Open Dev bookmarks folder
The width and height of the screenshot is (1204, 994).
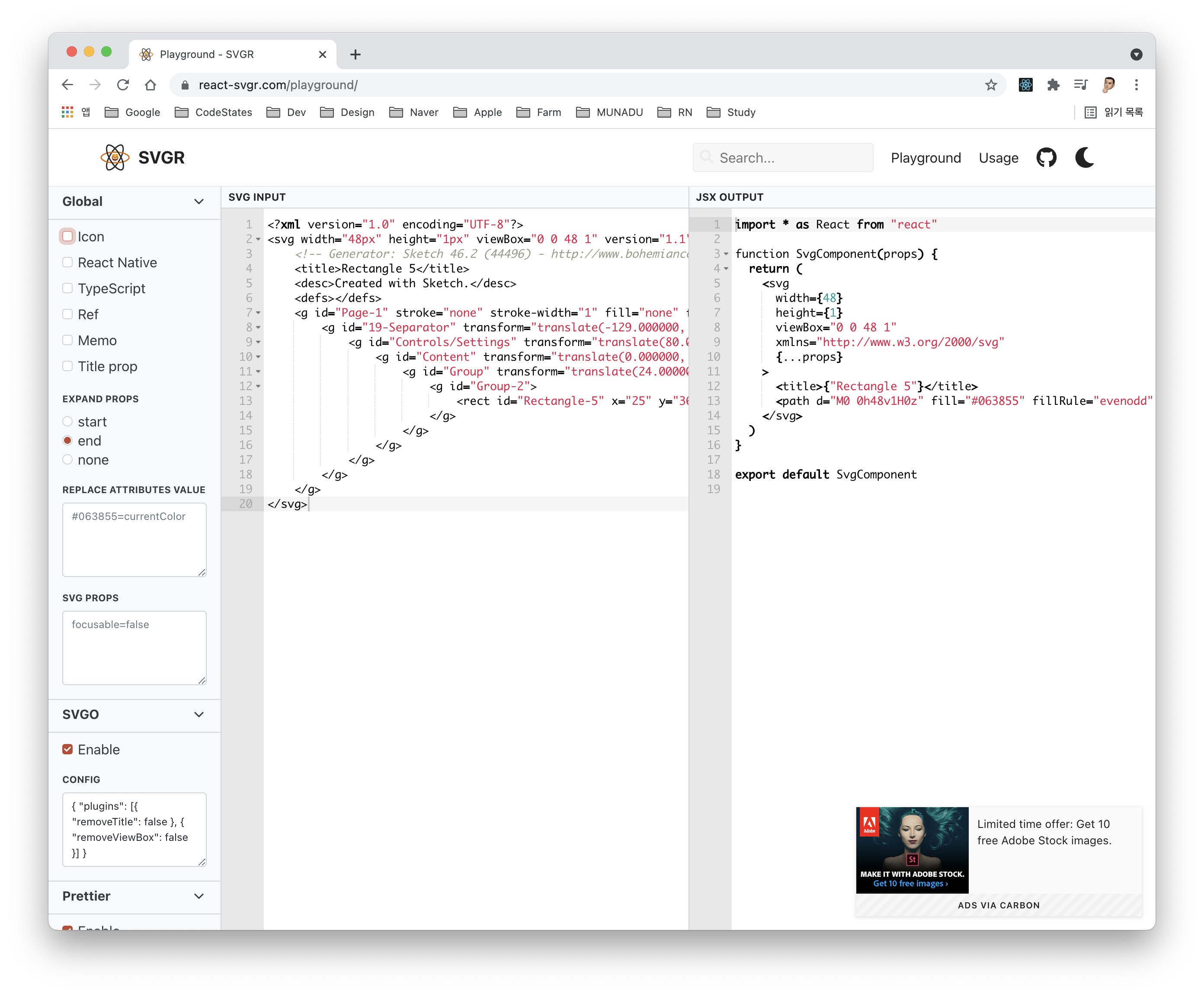(286, 112)
